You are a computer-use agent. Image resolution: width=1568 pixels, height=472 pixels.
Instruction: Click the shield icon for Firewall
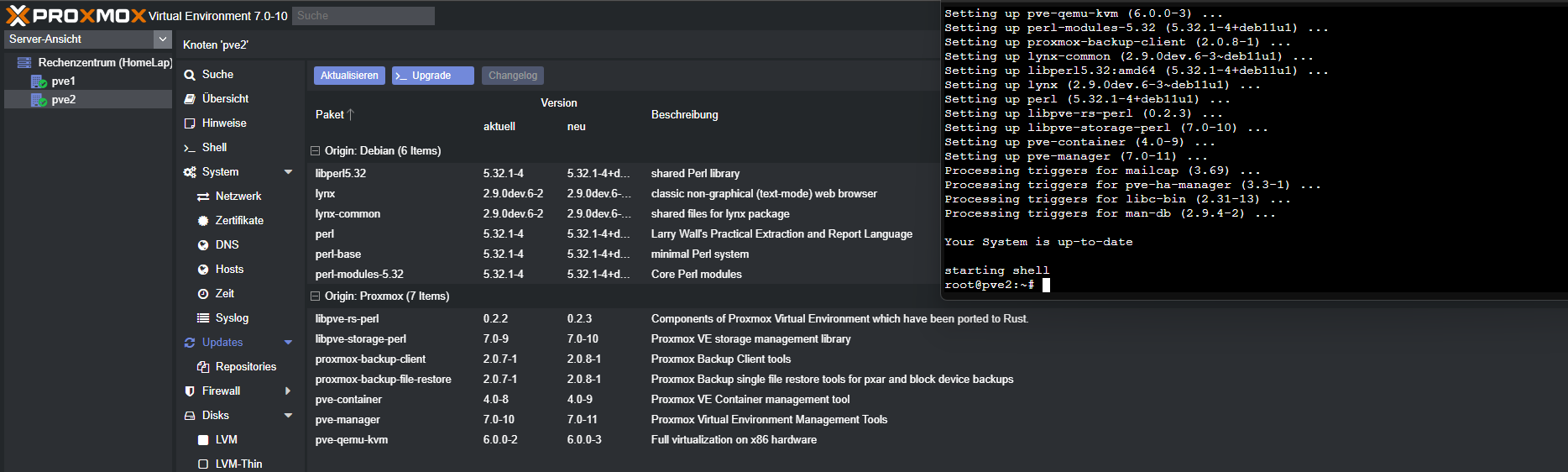click(190, 391)
